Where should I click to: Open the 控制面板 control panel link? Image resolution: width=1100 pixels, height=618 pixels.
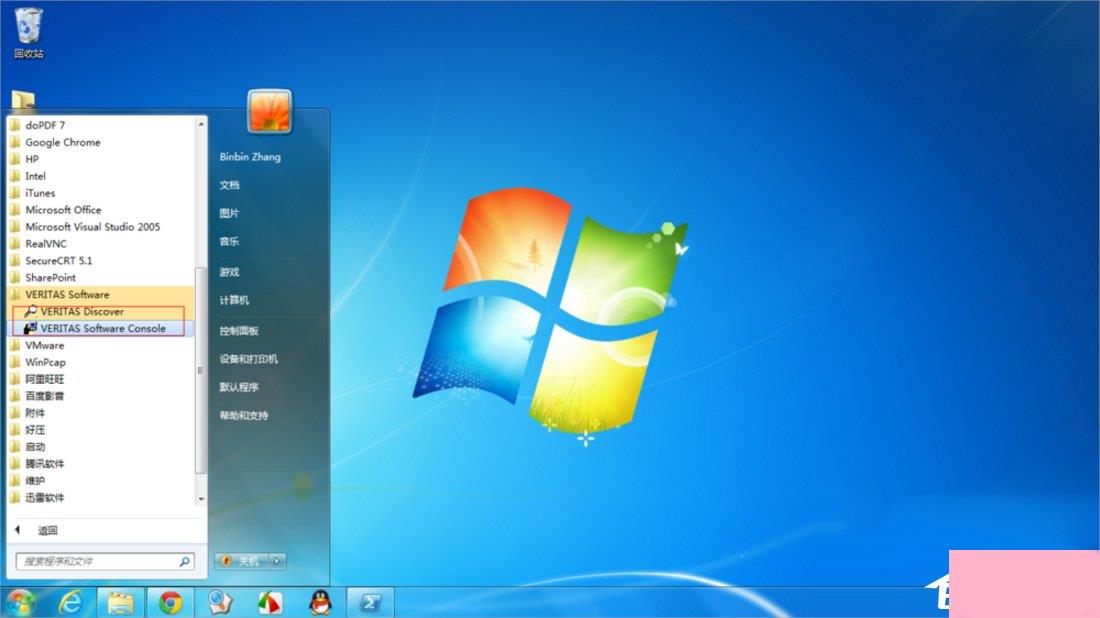click(x=239, y=330)
